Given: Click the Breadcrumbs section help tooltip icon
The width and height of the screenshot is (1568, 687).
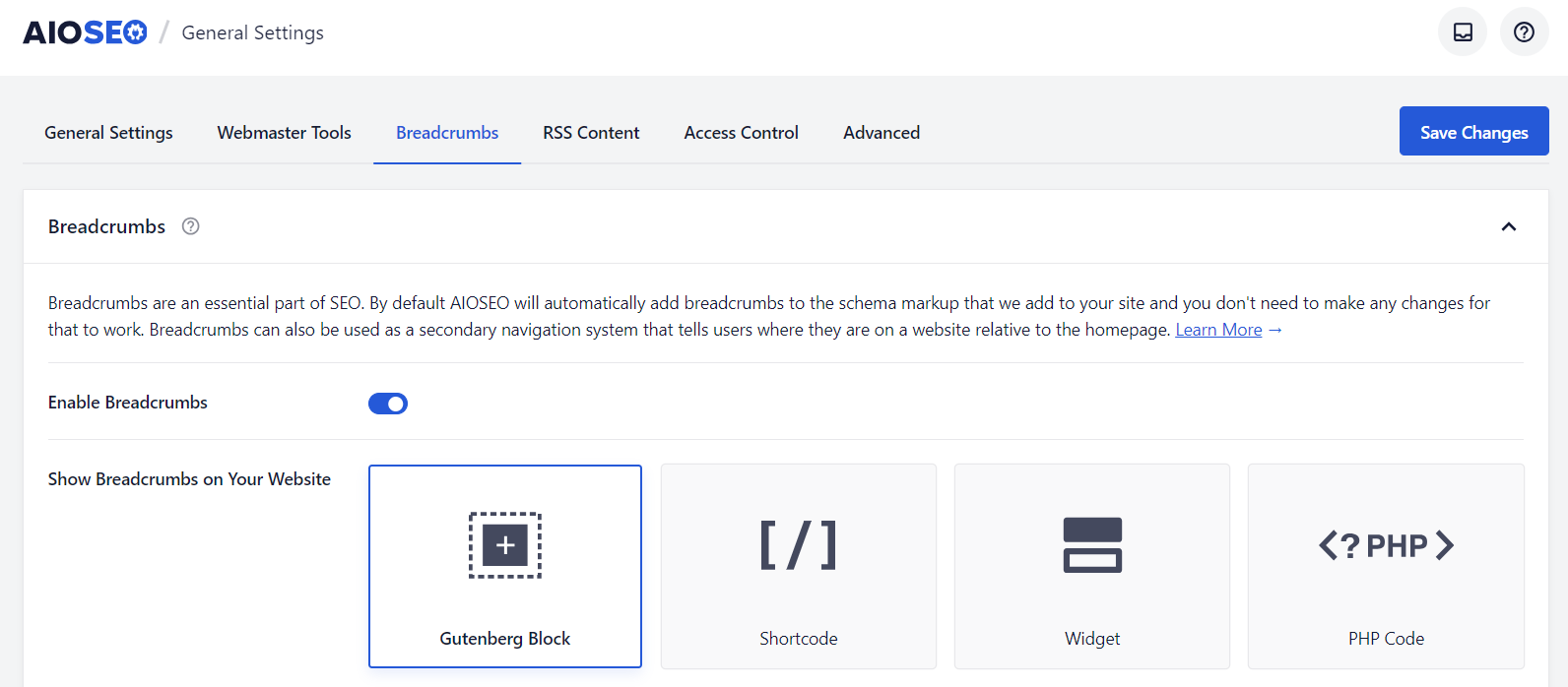Looking at the screenshot, I should [x=191, y=226].
